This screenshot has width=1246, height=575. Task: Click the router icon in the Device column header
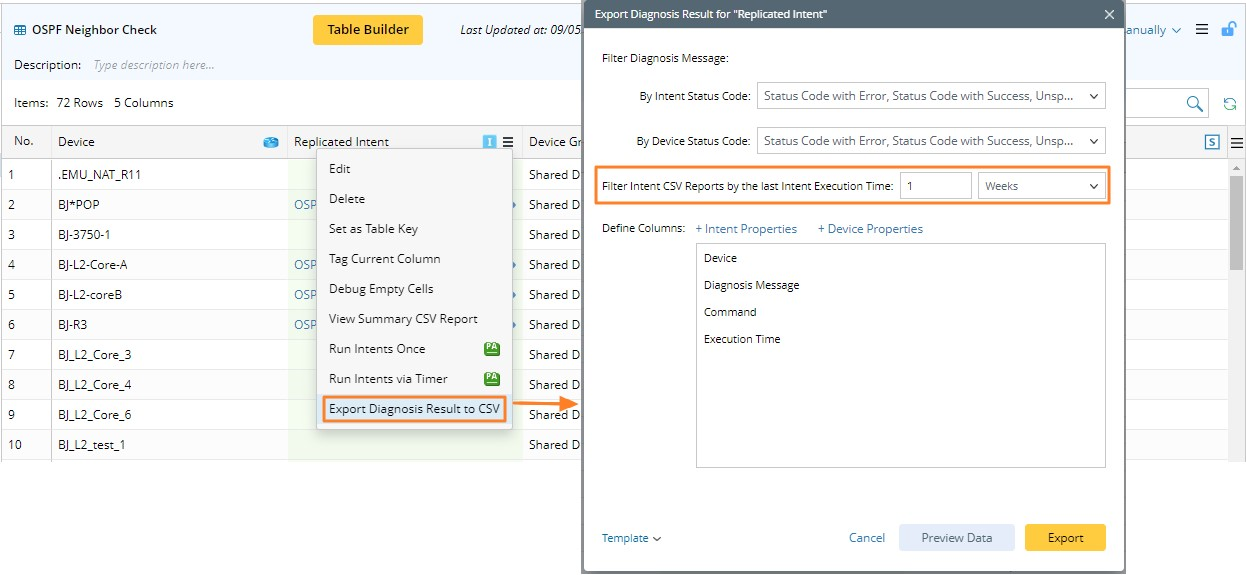click(270, 142)
